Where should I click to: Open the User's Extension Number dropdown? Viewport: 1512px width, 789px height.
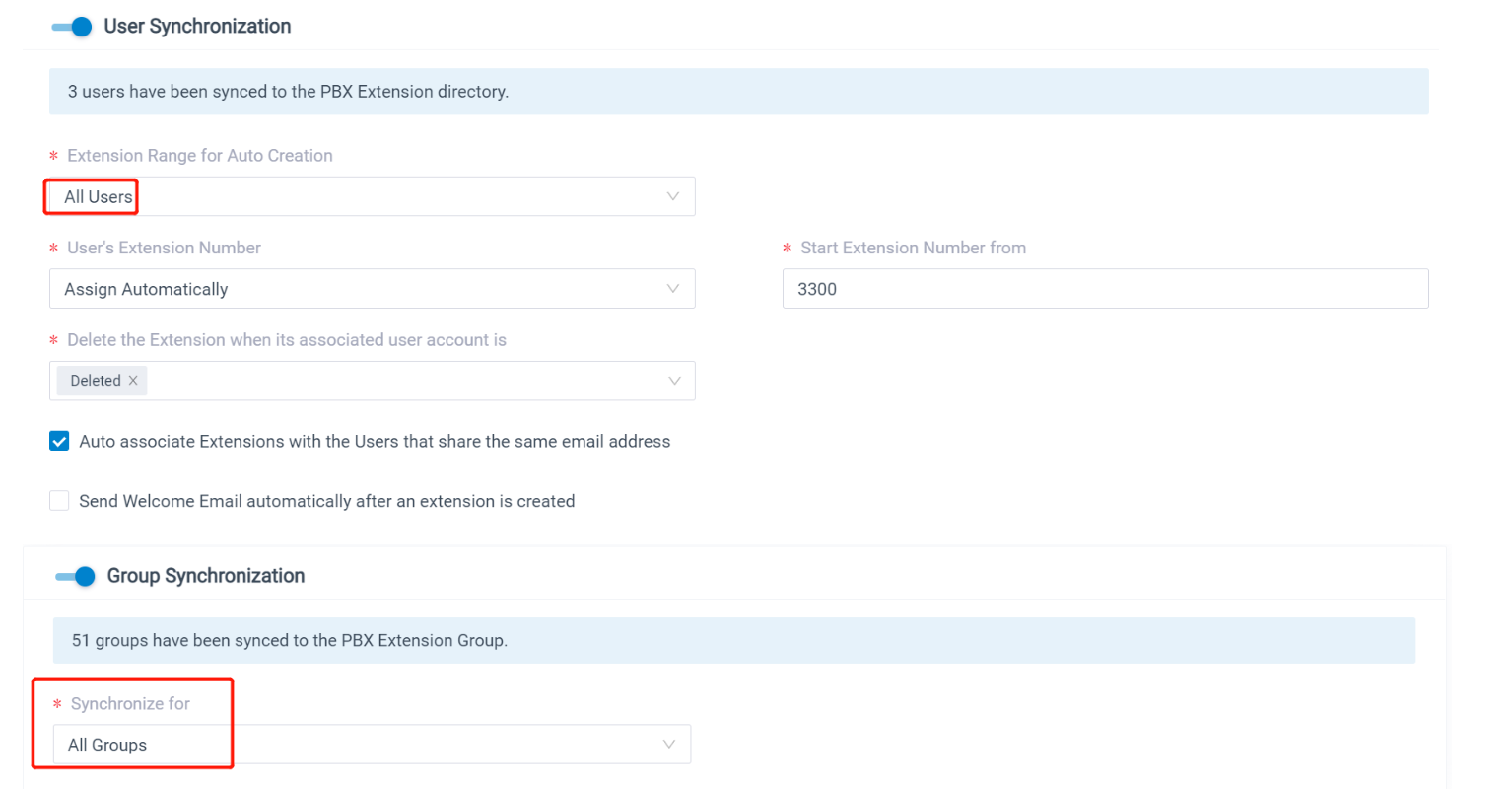click(373, 289)
